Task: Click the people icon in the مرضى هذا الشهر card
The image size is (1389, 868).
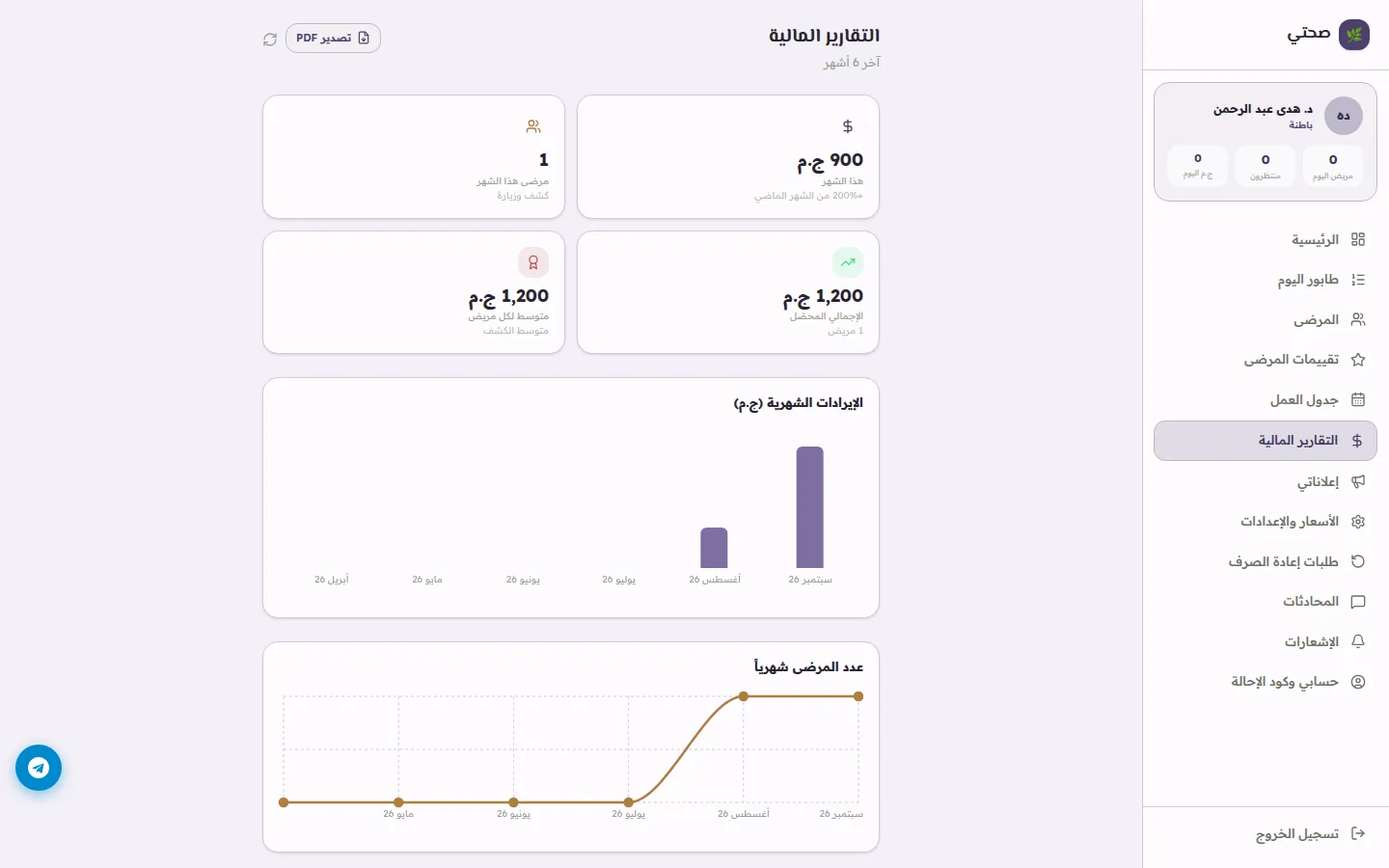Action: [x=533, y=126]
